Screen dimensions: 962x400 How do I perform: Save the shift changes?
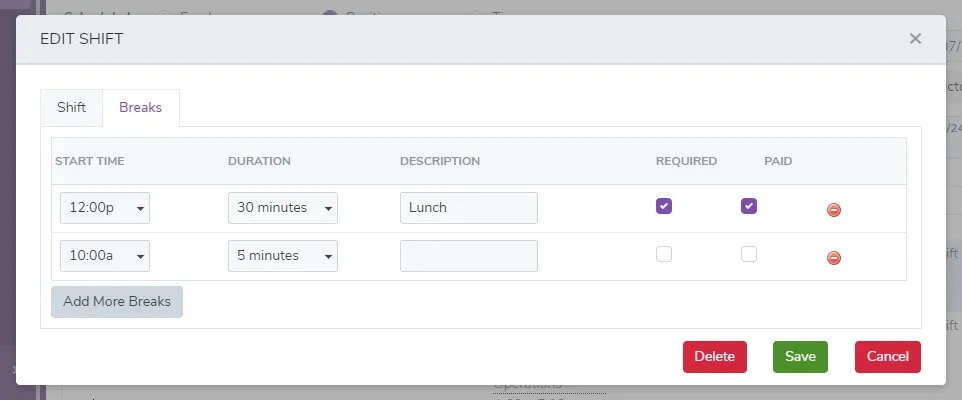click(x=800, y=357)
